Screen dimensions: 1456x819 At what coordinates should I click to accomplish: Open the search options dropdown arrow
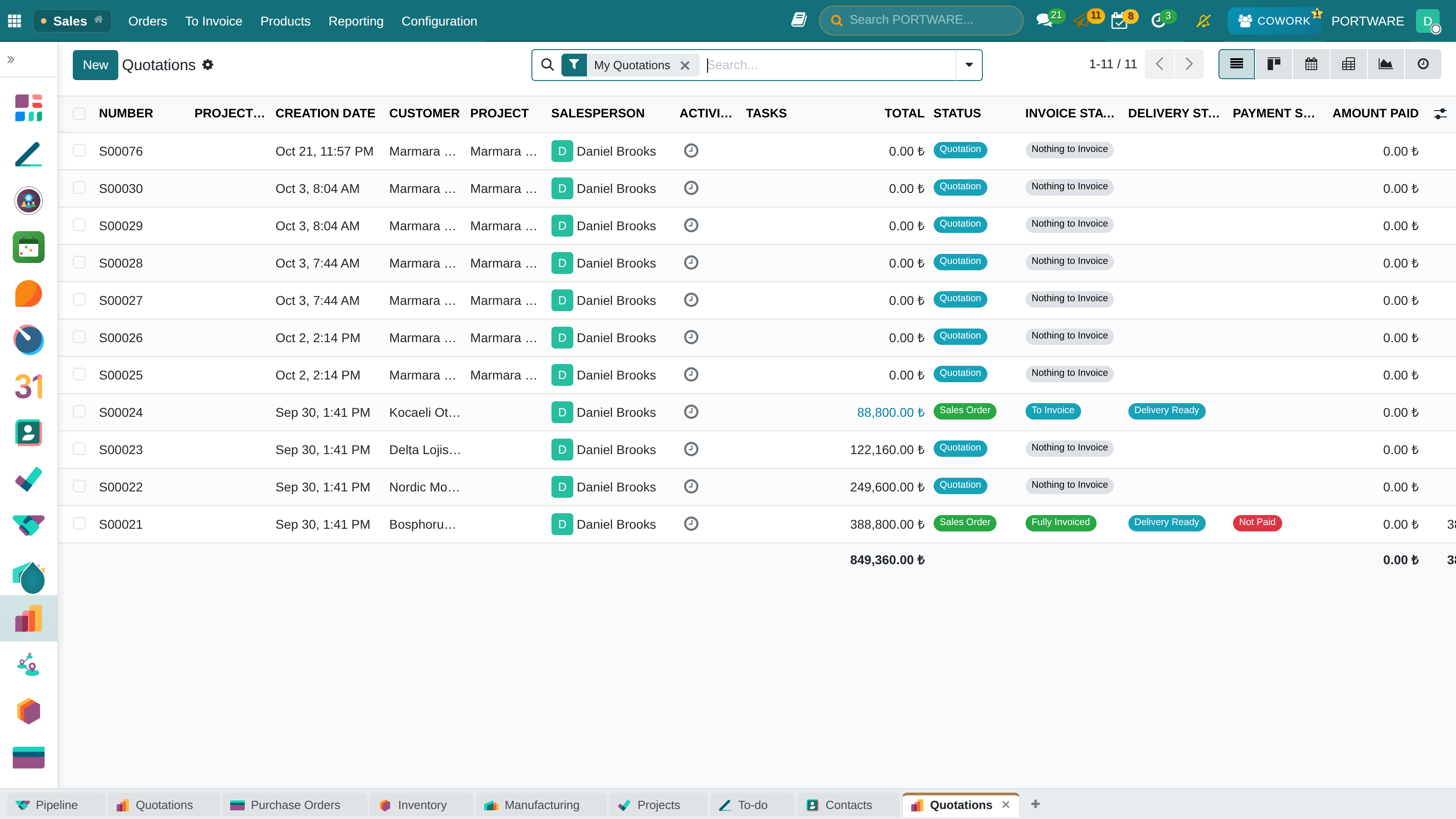coord(969,65)
